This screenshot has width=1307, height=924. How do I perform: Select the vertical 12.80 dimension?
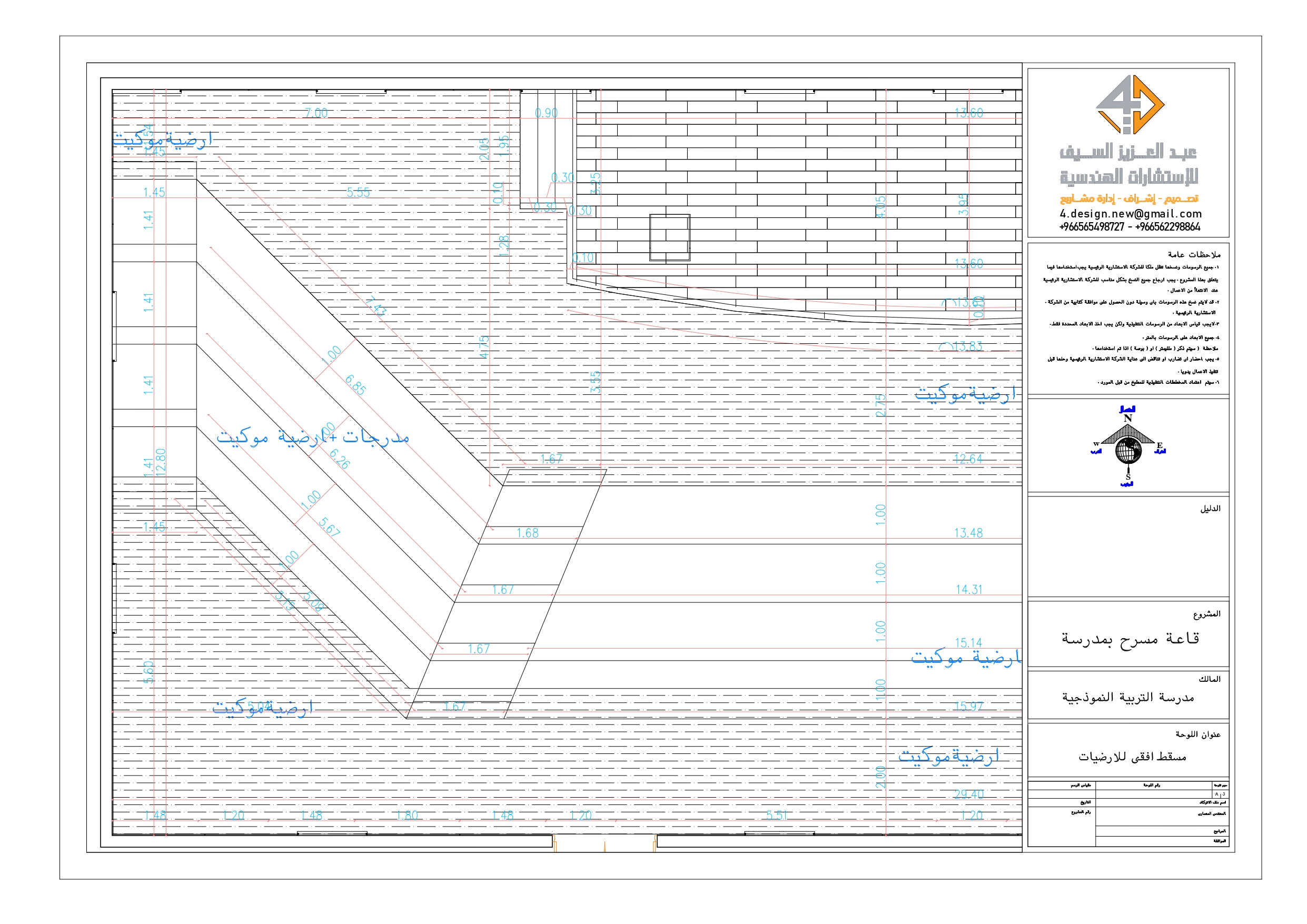click(x=161, y=462)
